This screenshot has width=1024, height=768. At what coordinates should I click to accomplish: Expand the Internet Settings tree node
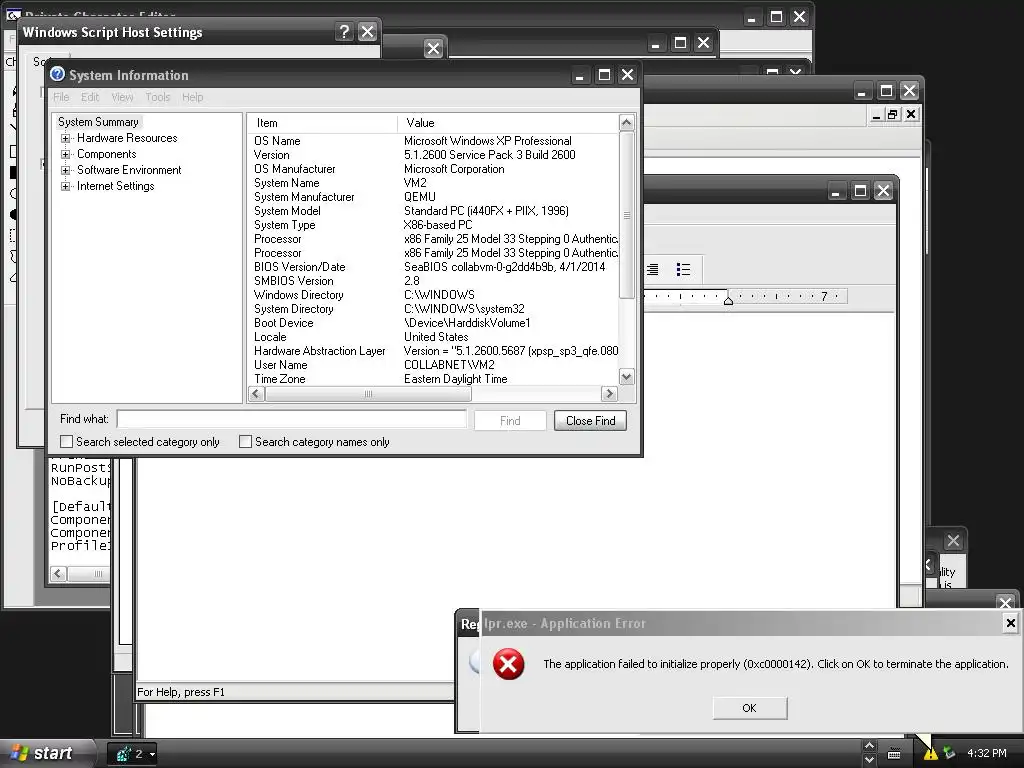65,187
